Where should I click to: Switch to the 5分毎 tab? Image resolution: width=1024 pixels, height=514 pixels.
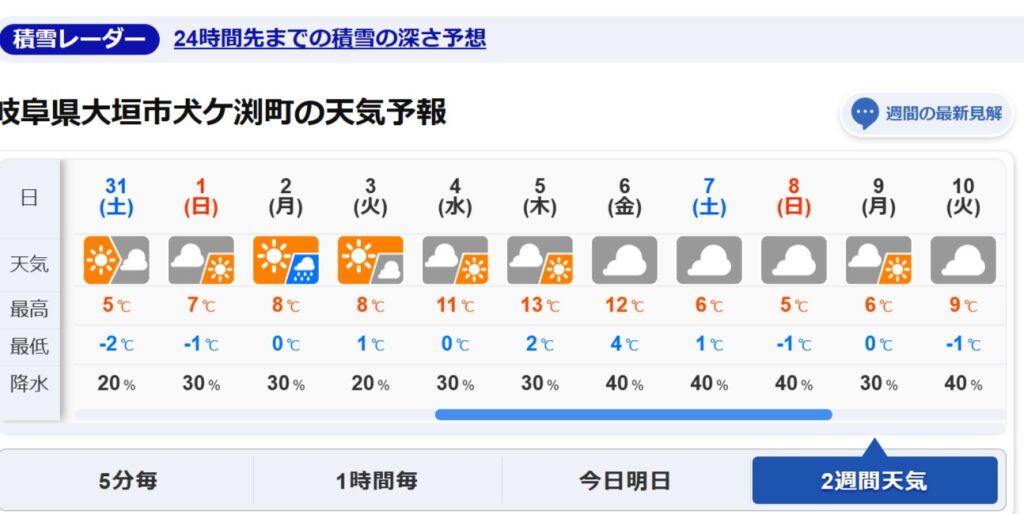[x=127, y=481]
